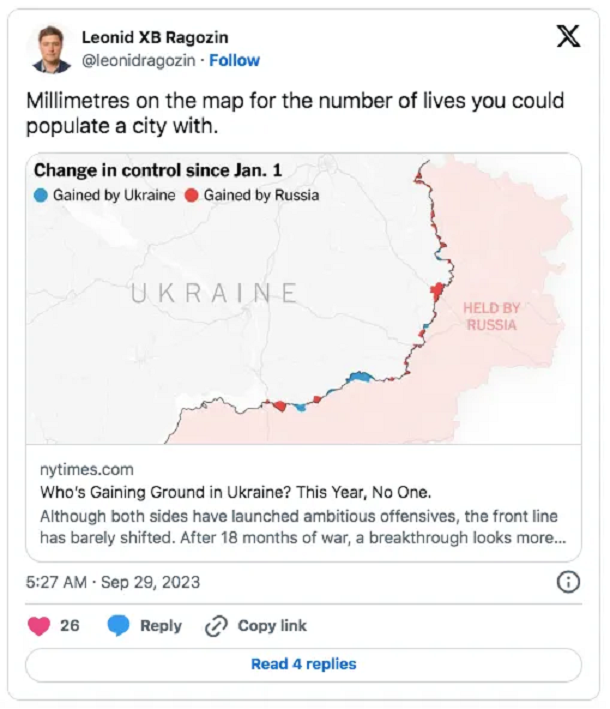610x709 pixels.
Task: Open the nytimes.com source link
Action: [87, 470]
